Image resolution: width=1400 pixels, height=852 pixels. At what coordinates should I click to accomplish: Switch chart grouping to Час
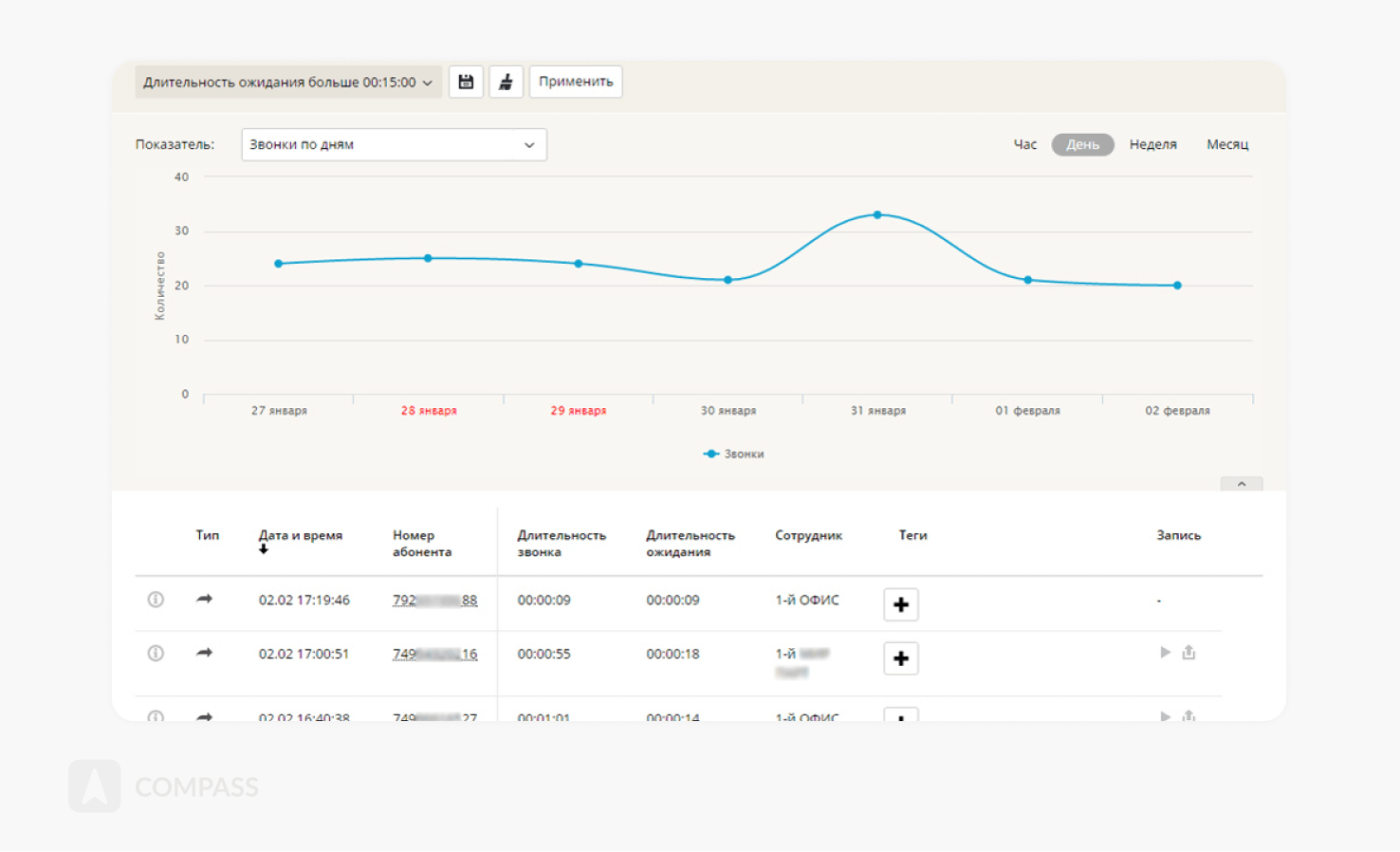coord(1024,145)
